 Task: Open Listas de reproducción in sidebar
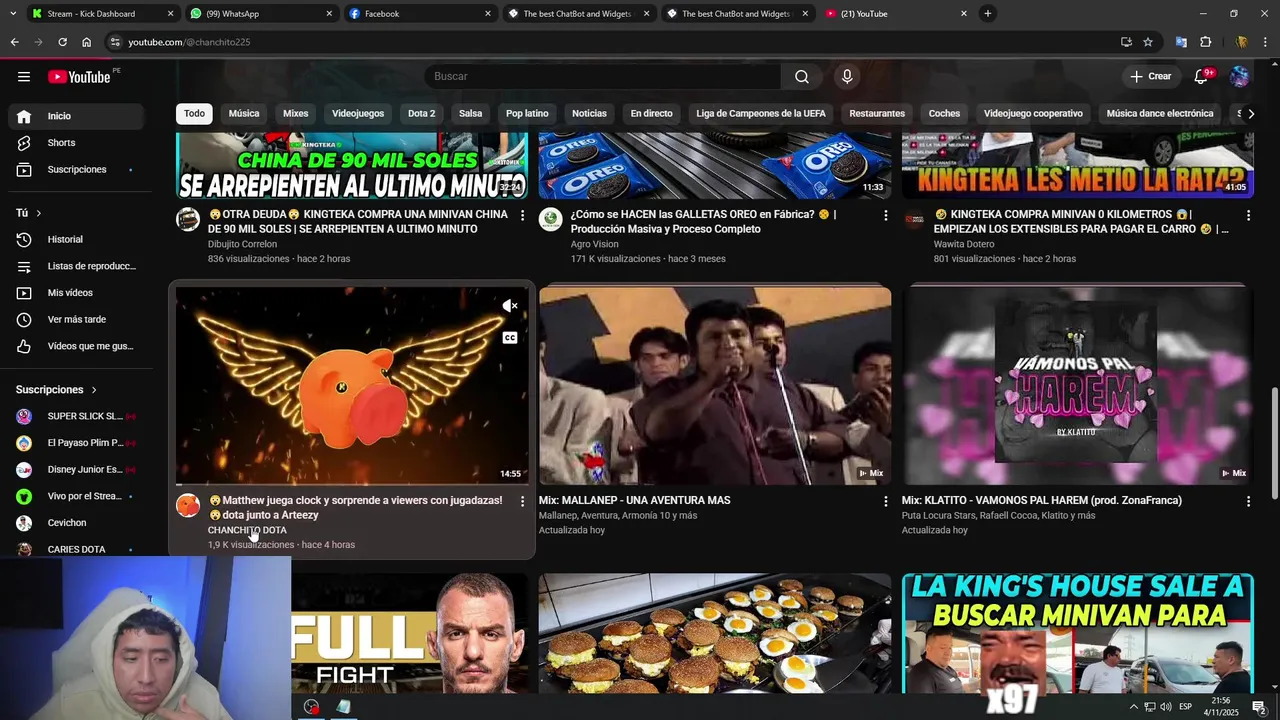click(76, 266)
